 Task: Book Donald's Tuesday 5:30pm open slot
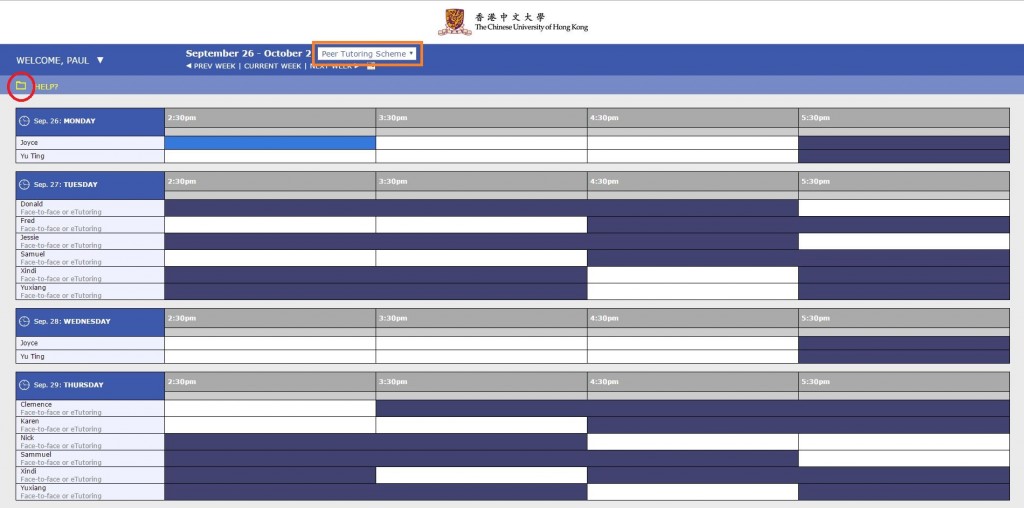coord(904,208)
